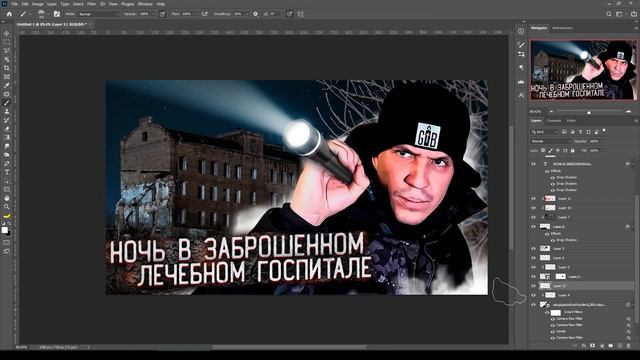Viewport: 640px width, 360px height.
Task: Open the File menu
Action: (x=14, y=4)
